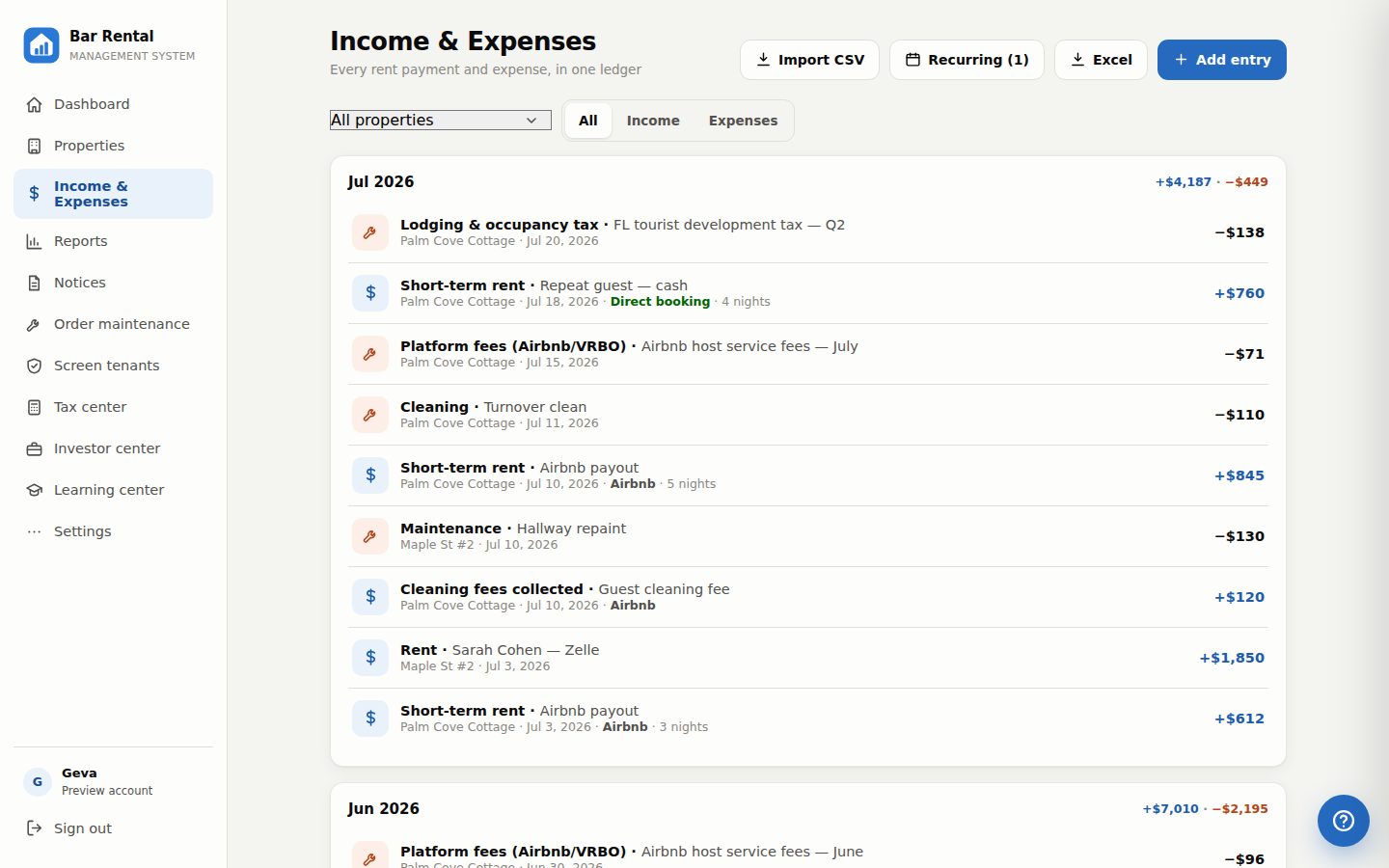Open Dashboard from the sidebar
The height and width of the screenshot is (868, 1389).
113,104
